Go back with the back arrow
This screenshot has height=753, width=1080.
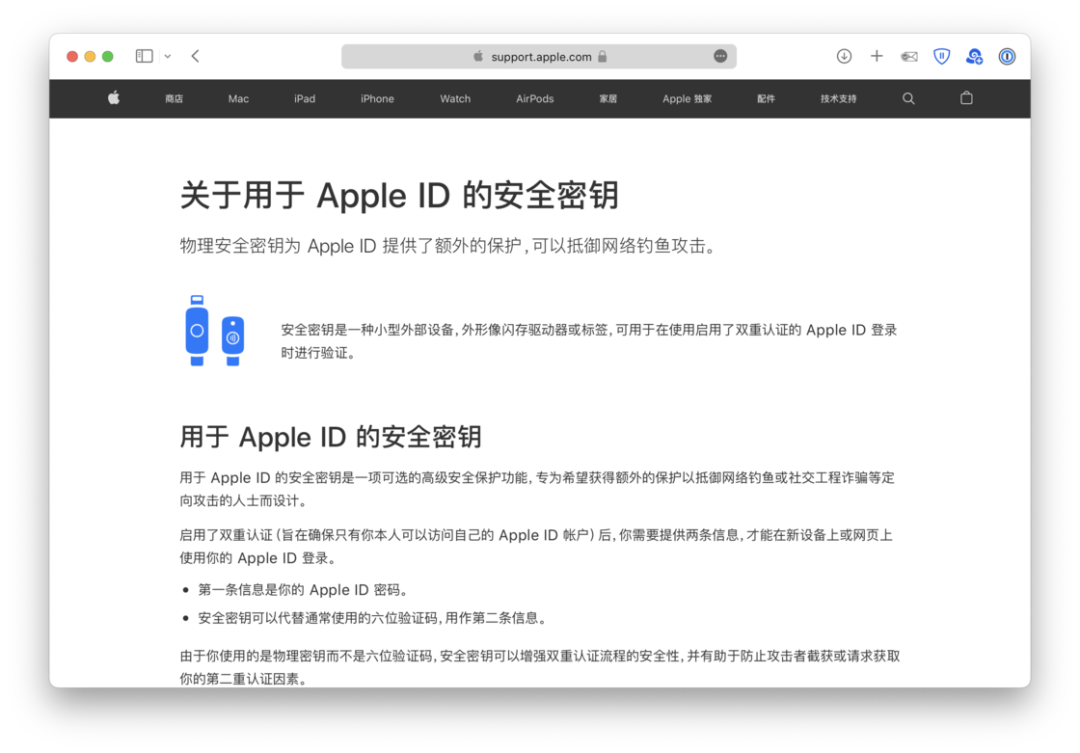point(195,56)
